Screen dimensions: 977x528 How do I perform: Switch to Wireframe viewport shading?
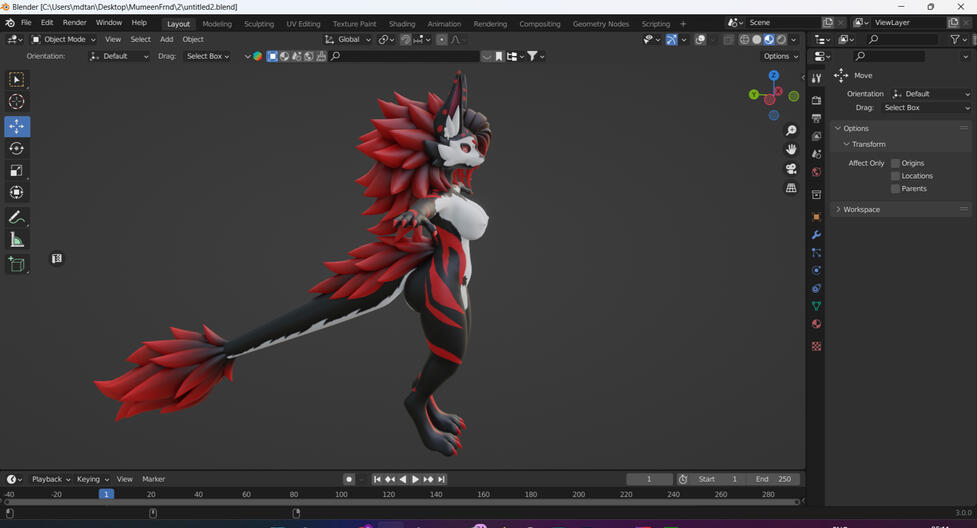tap(744, 39)
